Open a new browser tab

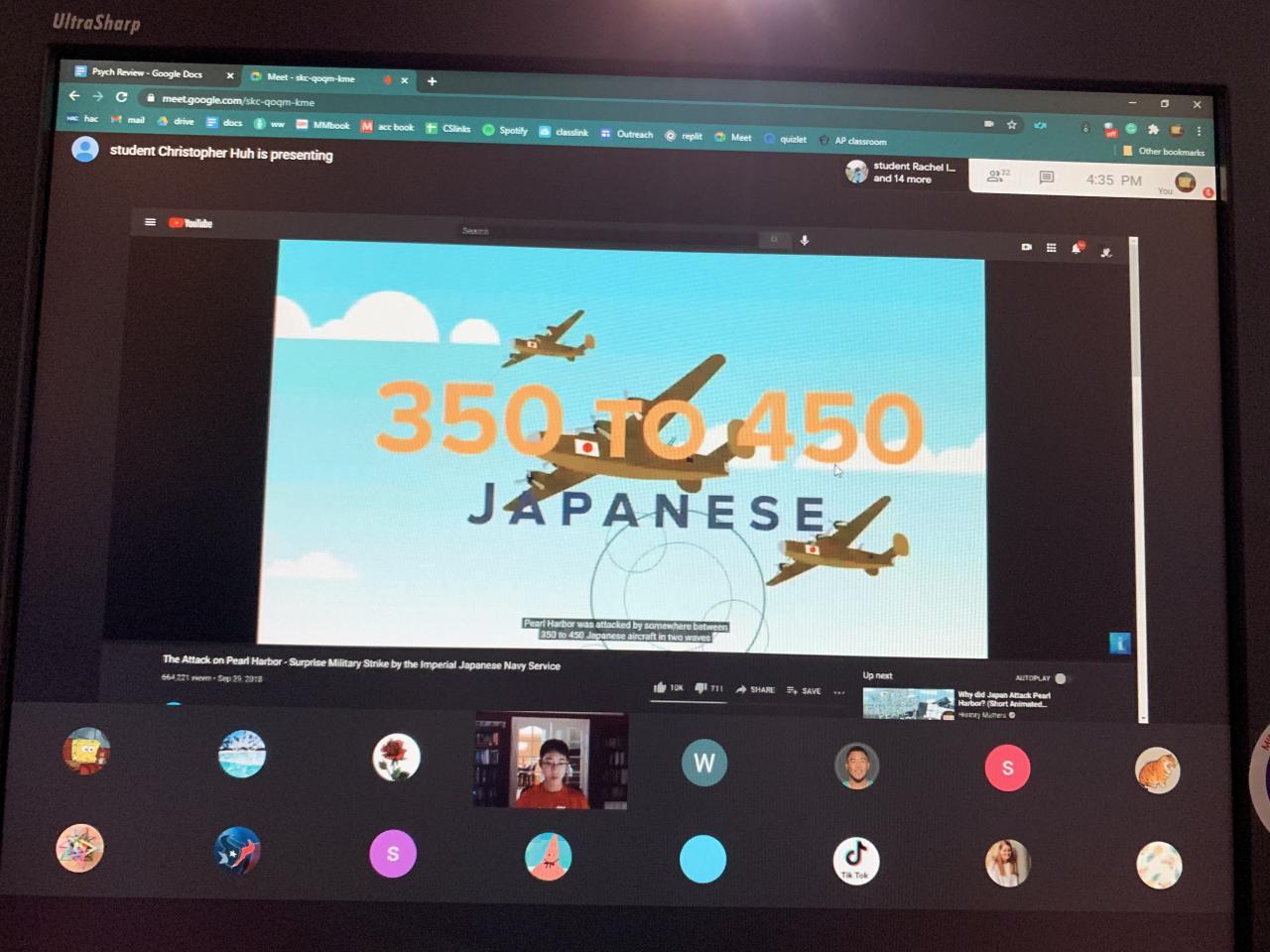pos(432,81)
